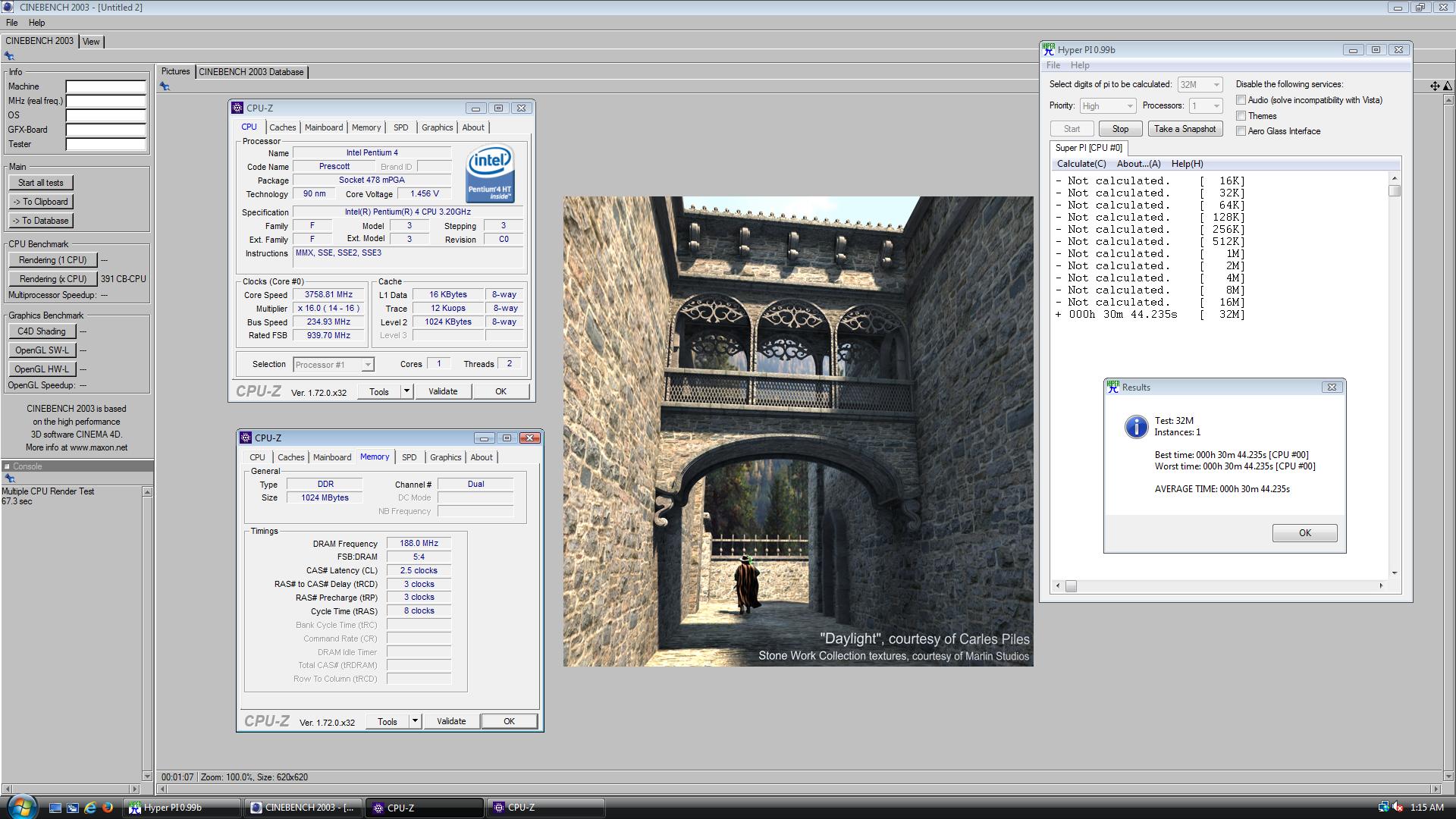Click the Show Desktop quick launch icon
The width and height of the screenshot is (1456, 819).
coord(55,808)
